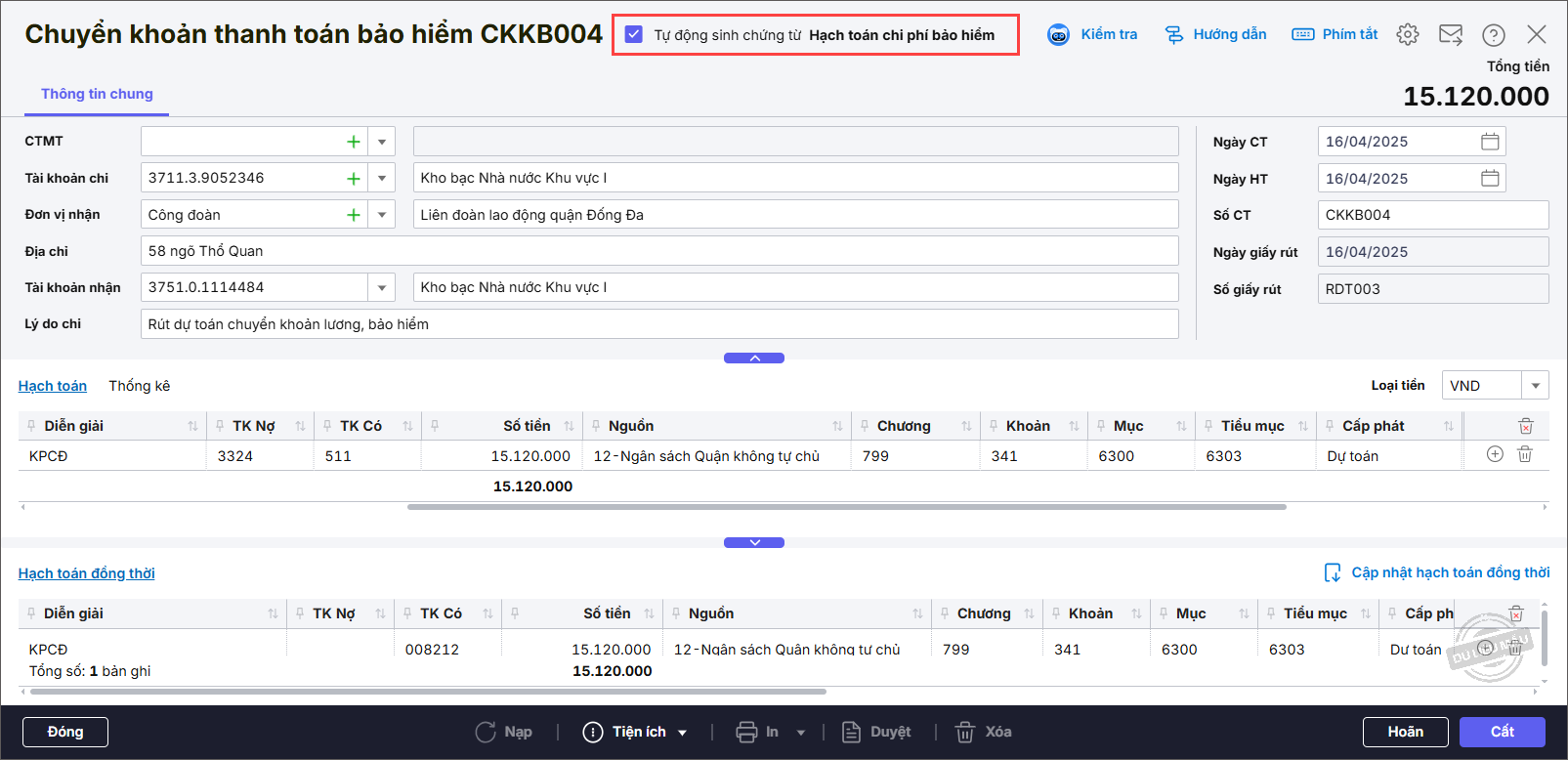The width and height of the screenshot is (1568, 760).
Task: Open the Kiểm tra assistant icon
Action: (1058, 35)
